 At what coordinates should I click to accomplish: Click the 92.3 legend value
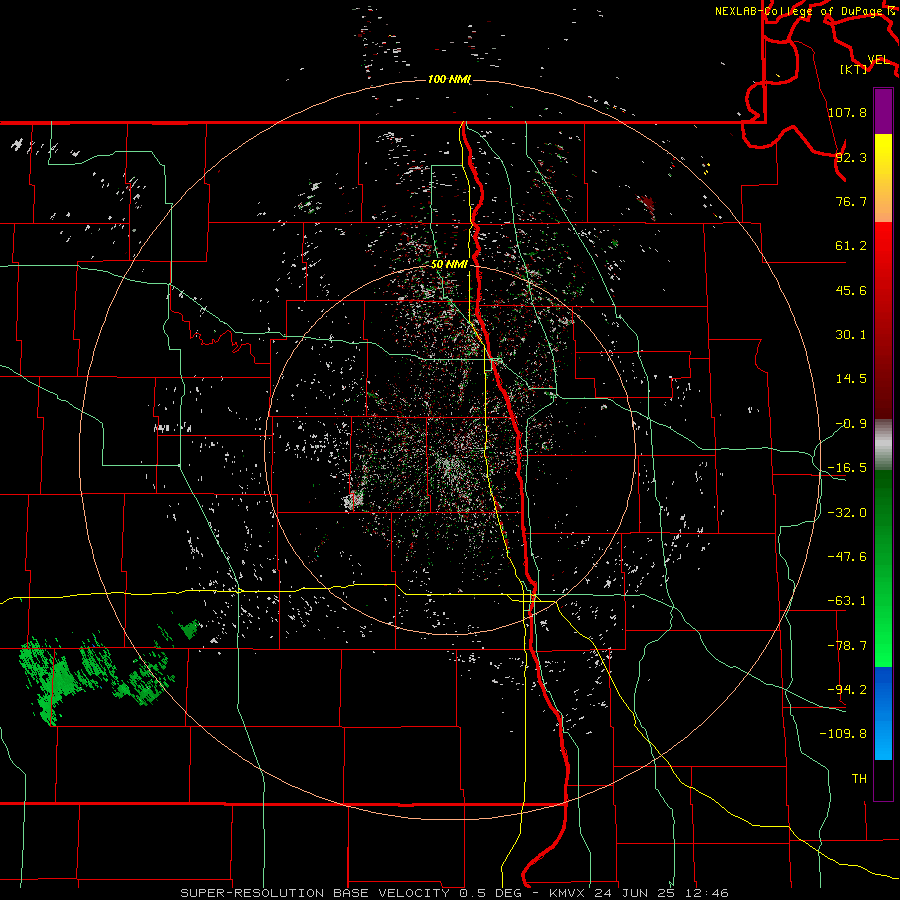point(851,157)
